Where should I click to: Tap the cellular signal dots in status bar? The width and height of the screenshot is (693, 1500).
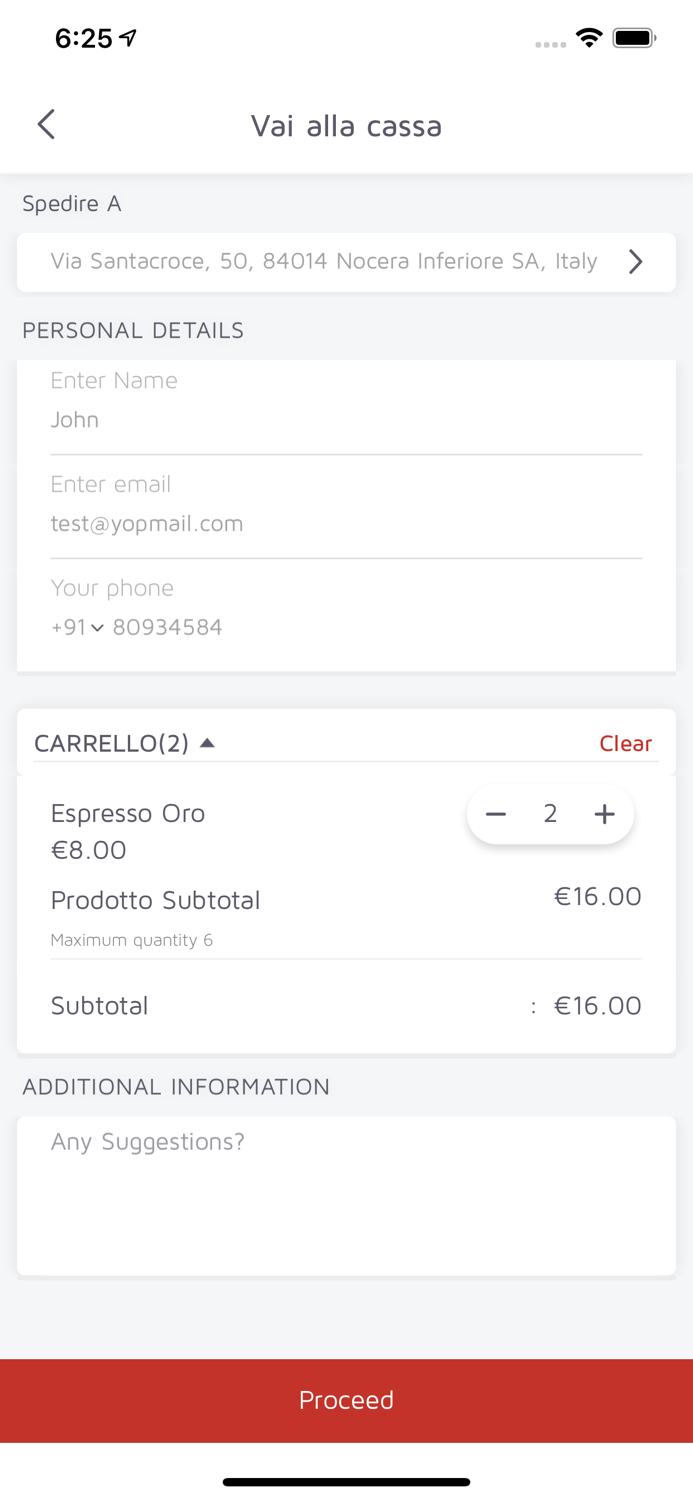(x=550, y=44)
